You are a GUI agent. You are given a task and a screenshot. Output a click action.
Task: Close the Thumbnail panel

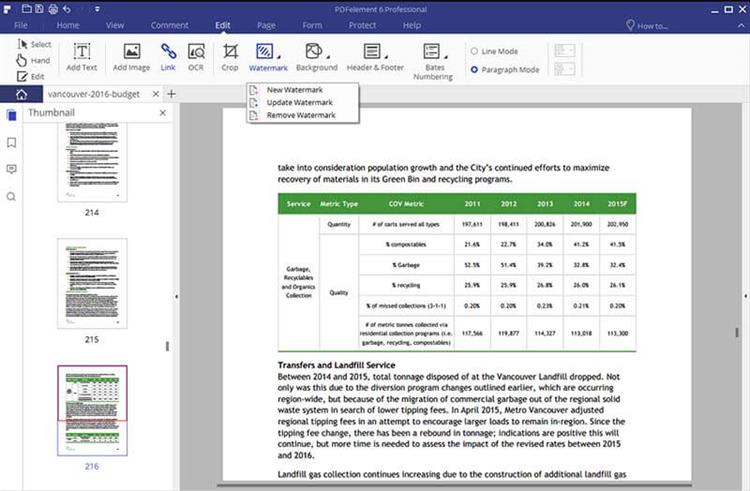pos(163,113)
